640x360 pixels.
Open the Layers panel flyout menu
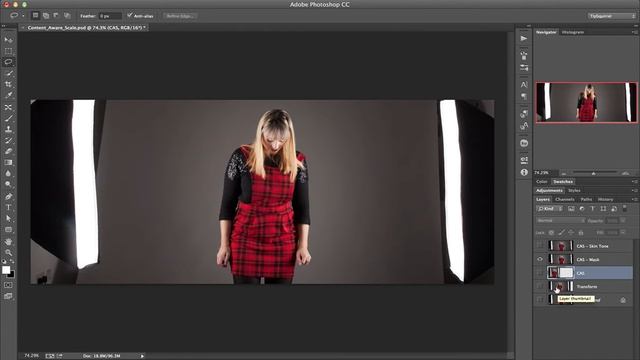click(x=634, y=199)
